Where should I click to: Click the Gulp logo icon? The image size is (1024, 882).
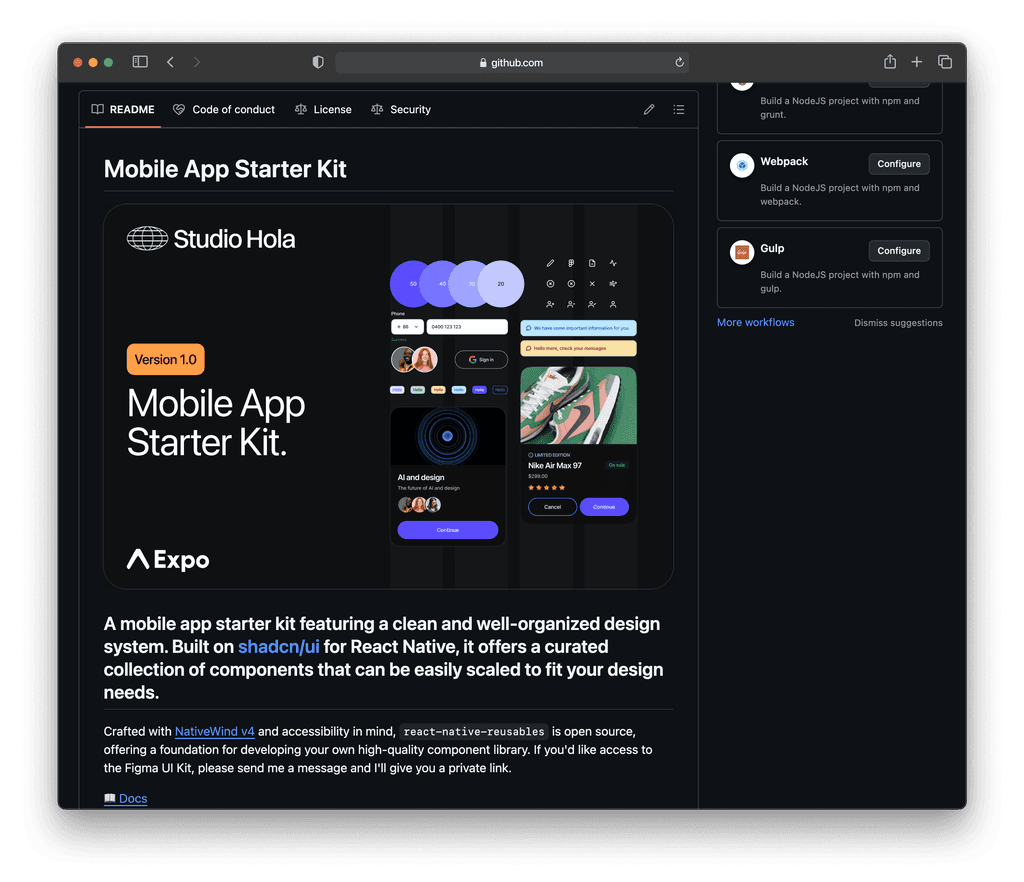(742, 252)
